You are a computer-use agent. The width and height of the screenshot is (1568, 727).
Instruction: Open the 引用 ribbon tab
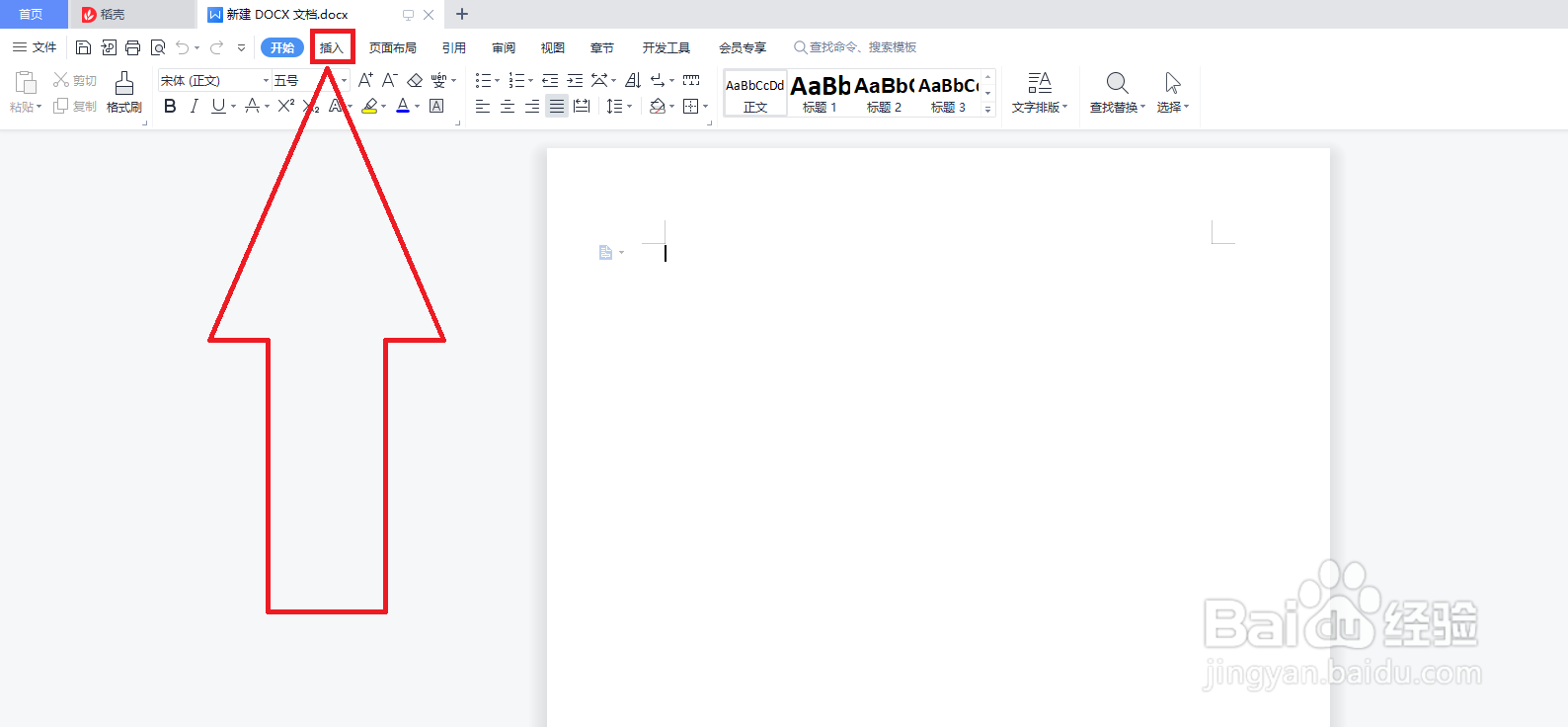[x=454, y=47]
